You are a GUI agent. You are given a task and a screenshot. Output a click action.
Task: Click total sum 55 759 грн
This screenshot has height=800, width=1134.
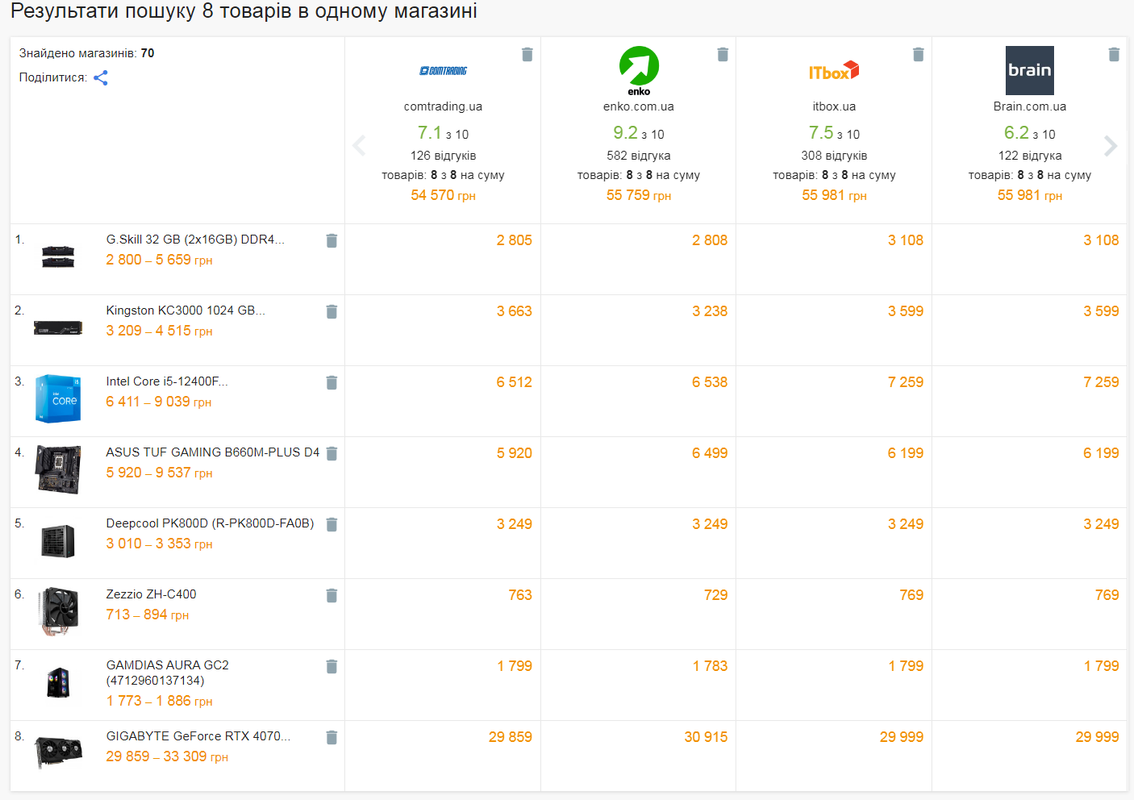pos(639,195)
